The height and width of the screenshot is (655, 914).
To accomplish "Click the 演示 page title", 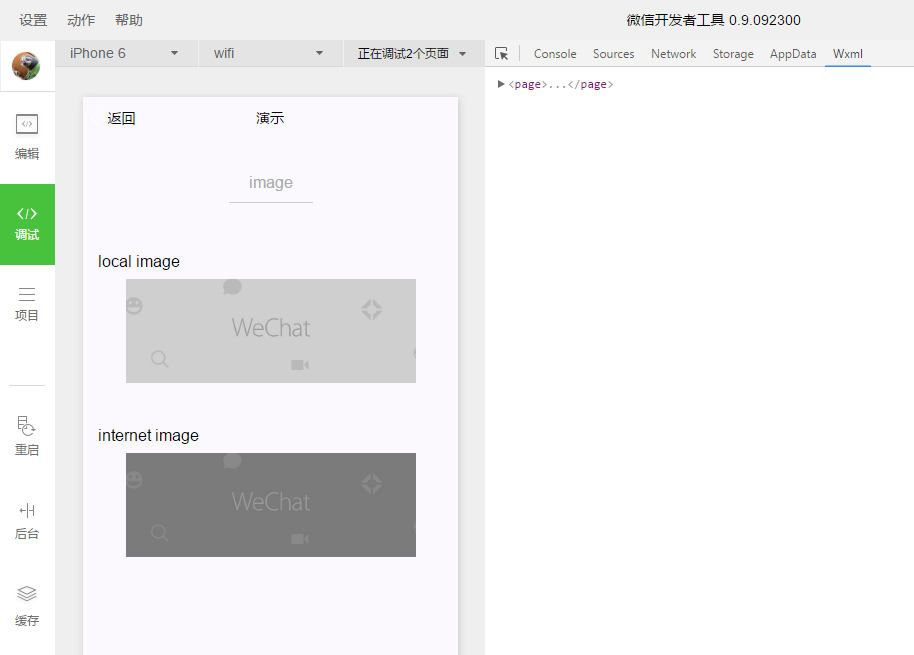I will coord(270,118).
